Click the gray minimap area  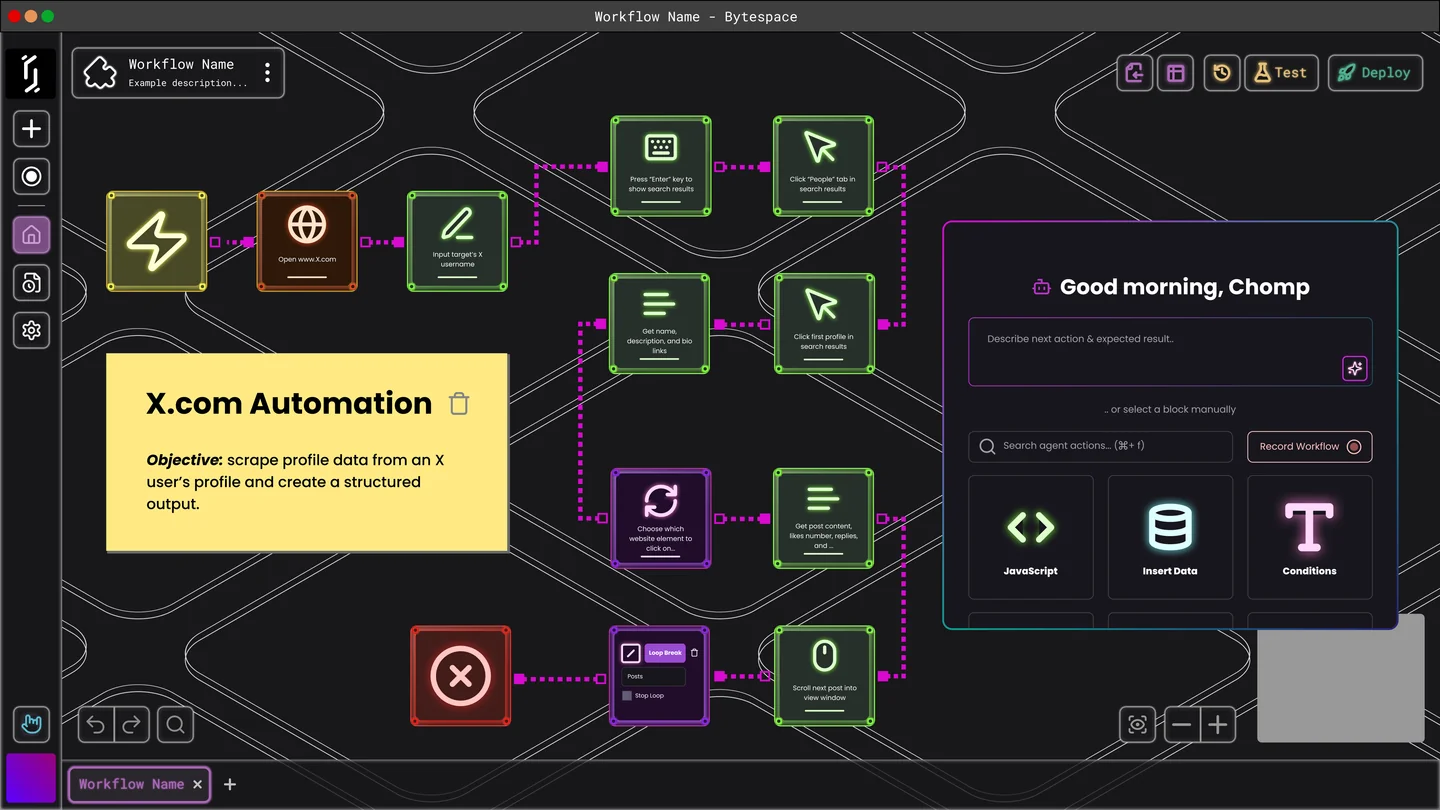[x=1341, y=686]
